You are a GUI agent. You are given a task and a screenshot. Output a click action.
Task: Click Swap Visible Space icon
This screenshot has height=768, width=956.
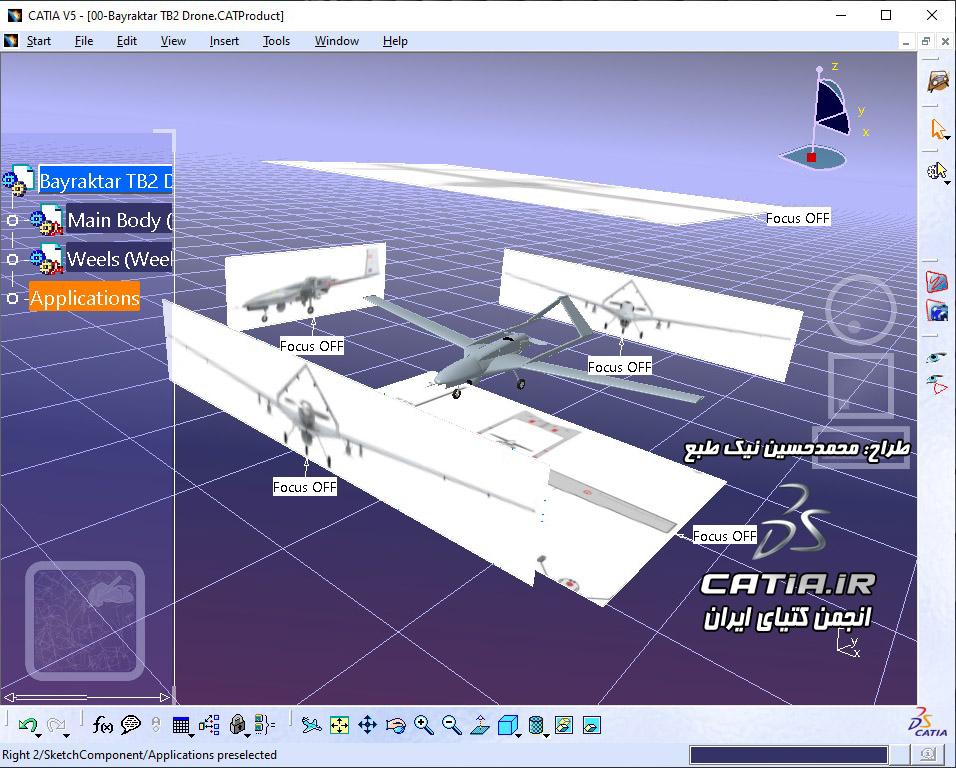[x=591, y=725]
